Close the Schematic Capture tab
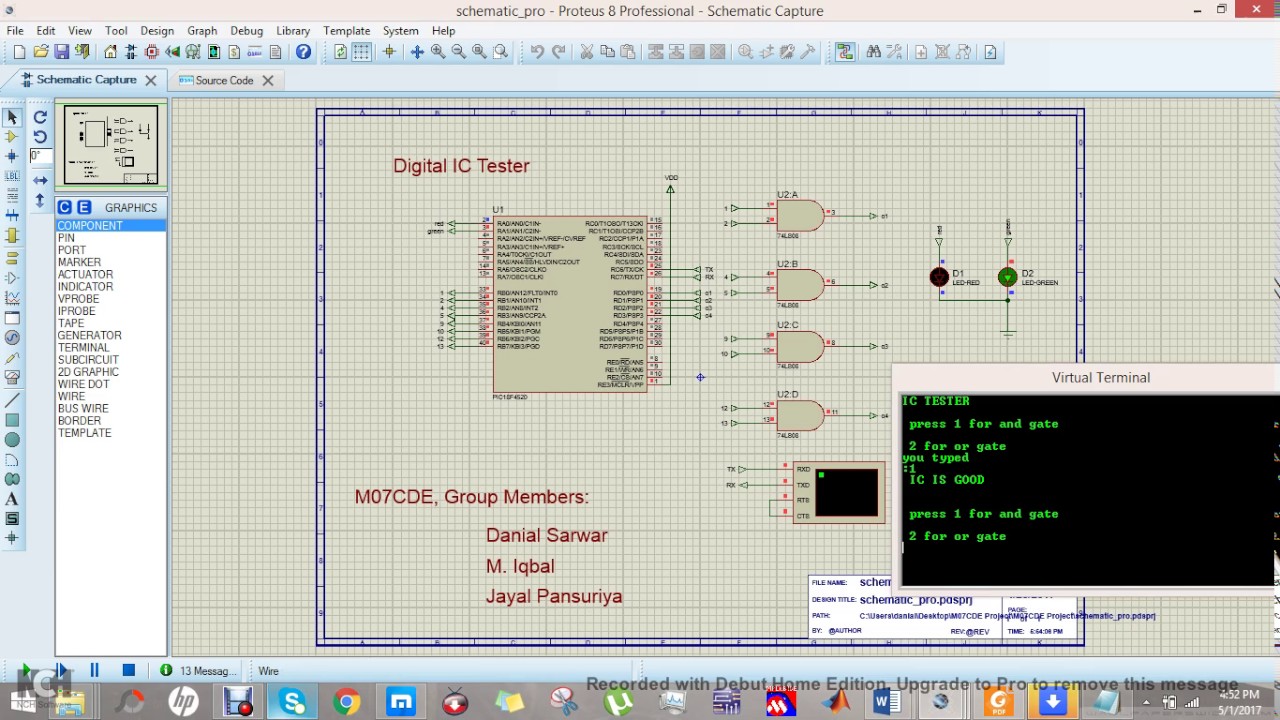The width and height of the screenshot is (1280, 720). point(151,80)
